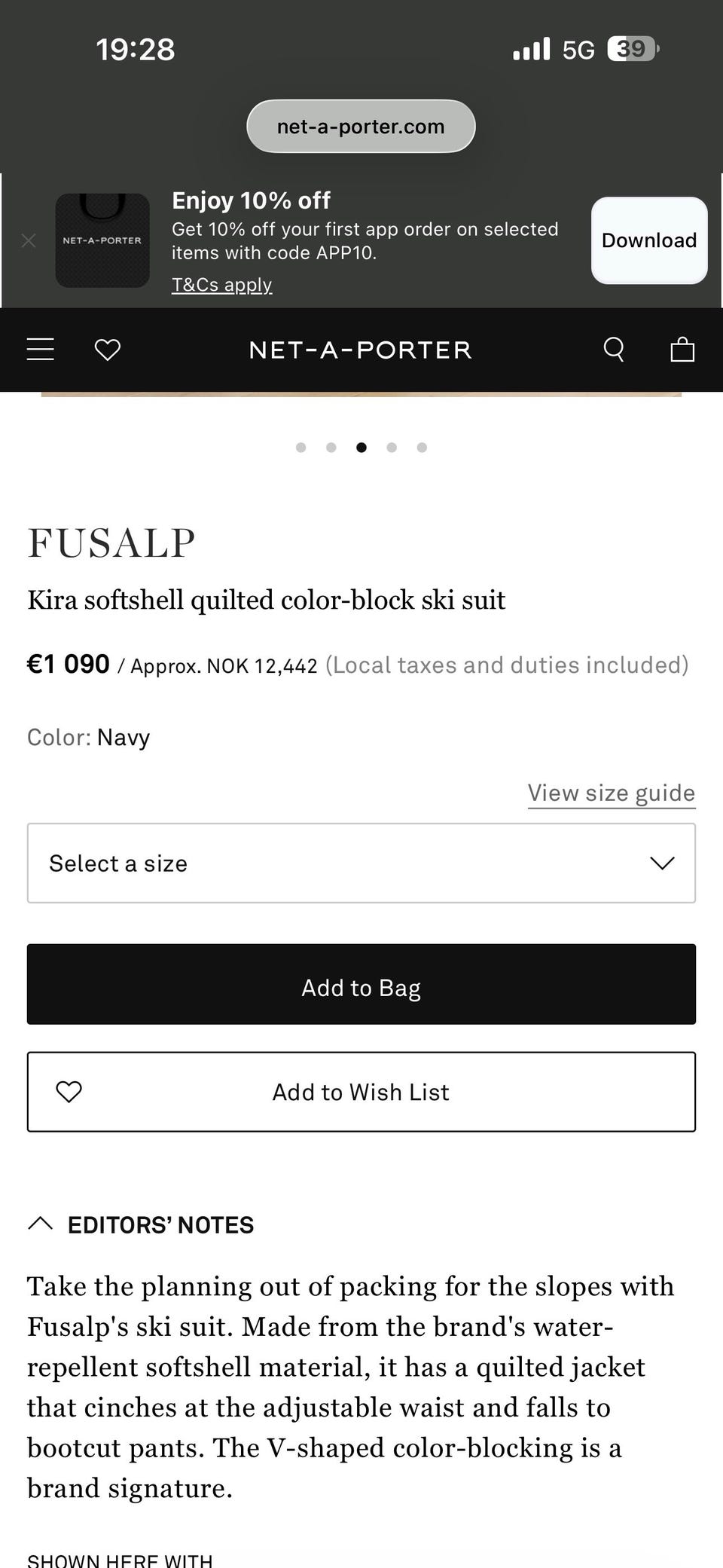This screenshot has width=723, height=1568.
Task: Open the search magnifier icon
Action: pyautogui.click(x=614, y=350)
